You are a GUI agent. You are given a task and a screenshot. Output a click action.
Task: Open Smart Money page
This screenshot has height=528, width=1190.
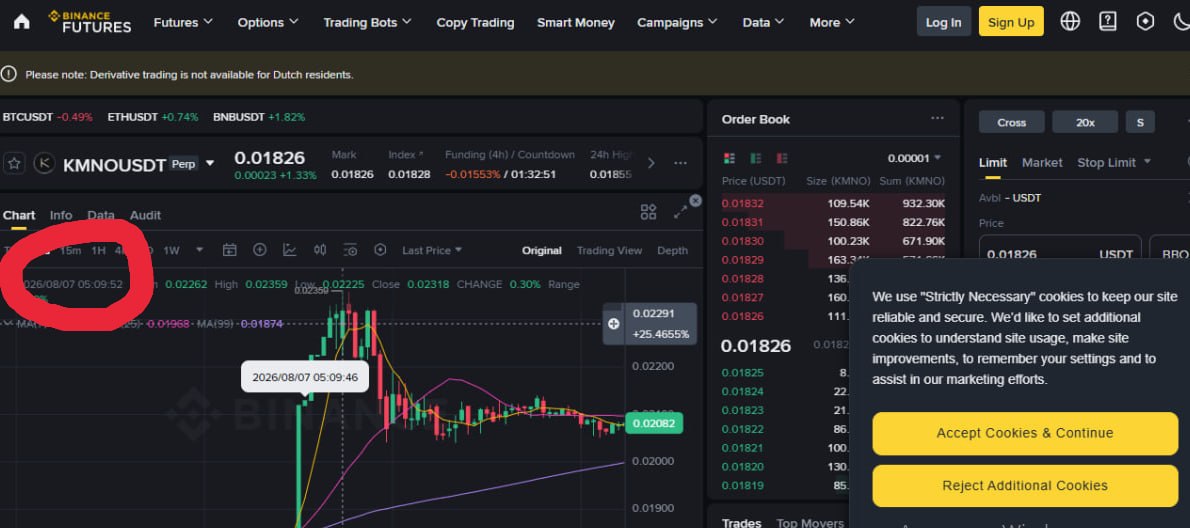[575, 22]
